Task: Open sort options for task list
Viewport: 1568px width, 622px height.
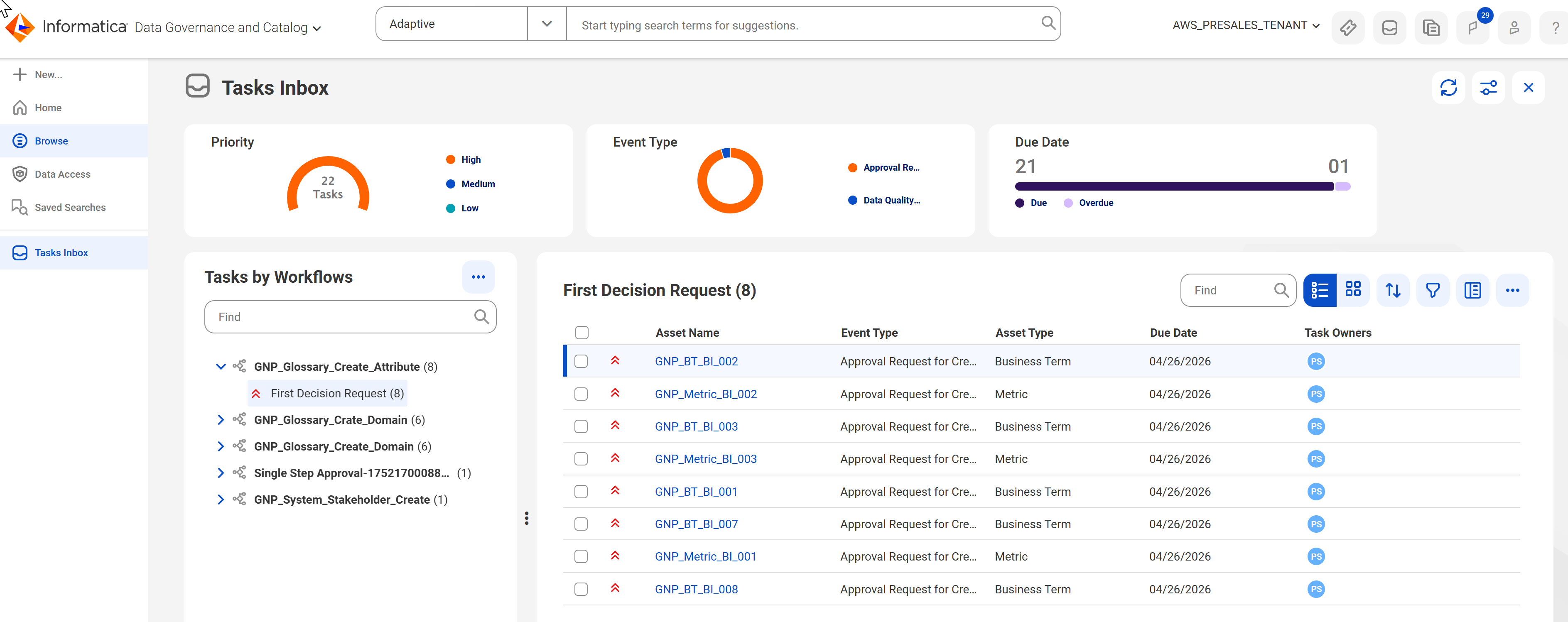Action: click(x=1393, y=290)
